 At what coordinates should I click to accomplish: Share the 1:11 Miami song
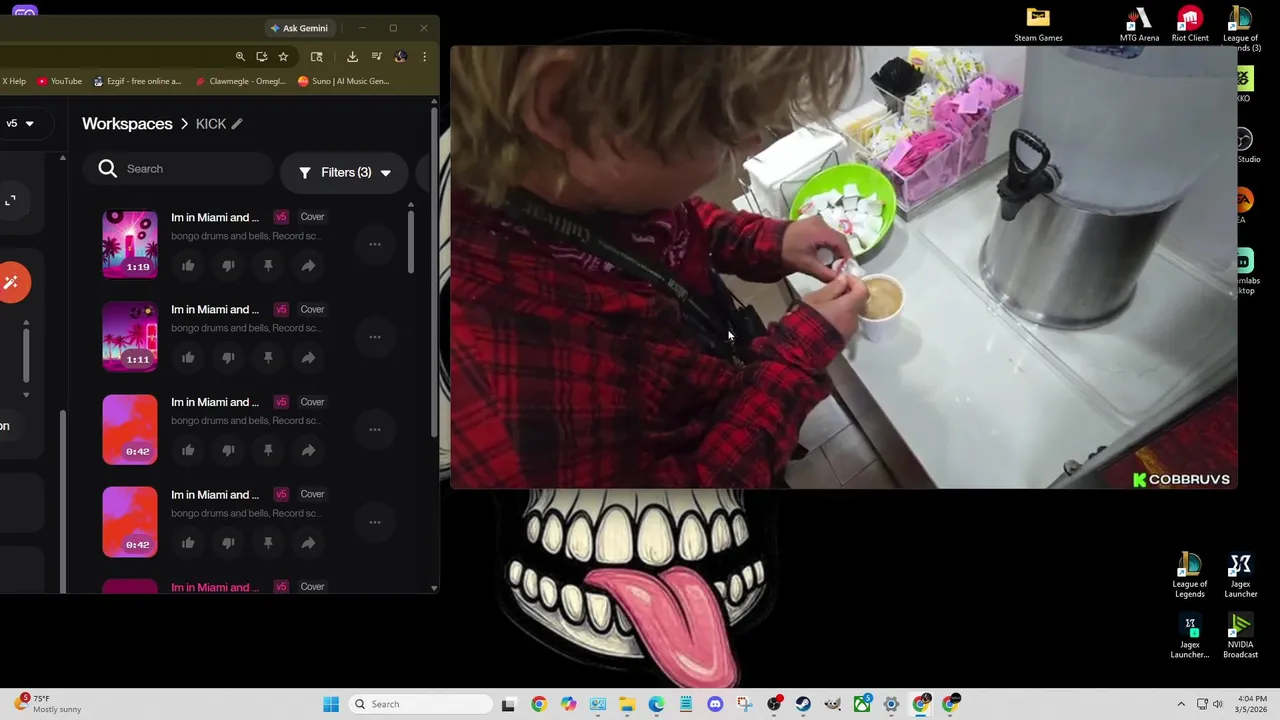[308, 358]
